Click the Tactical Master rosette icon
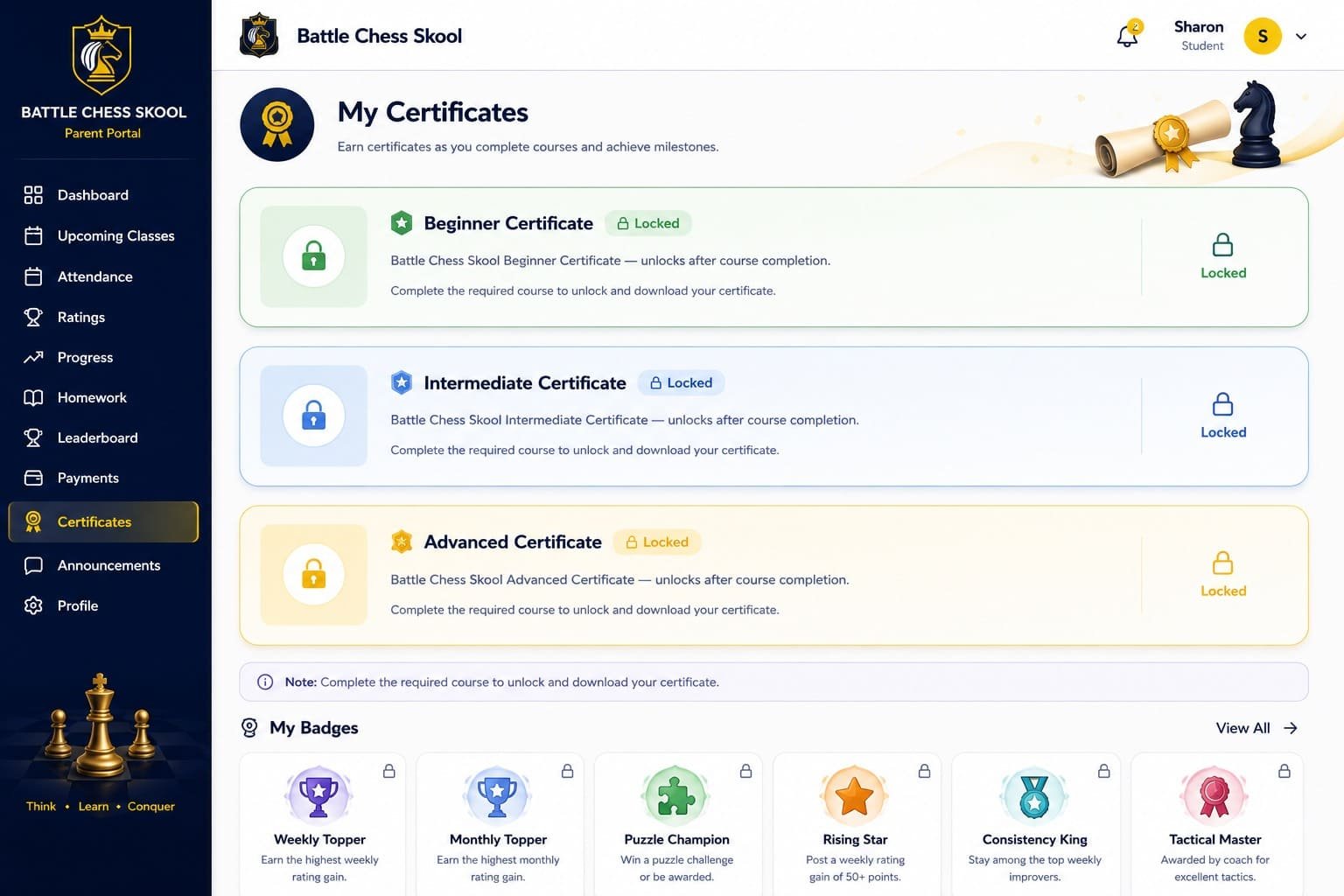 click(x=1214, y=795)
